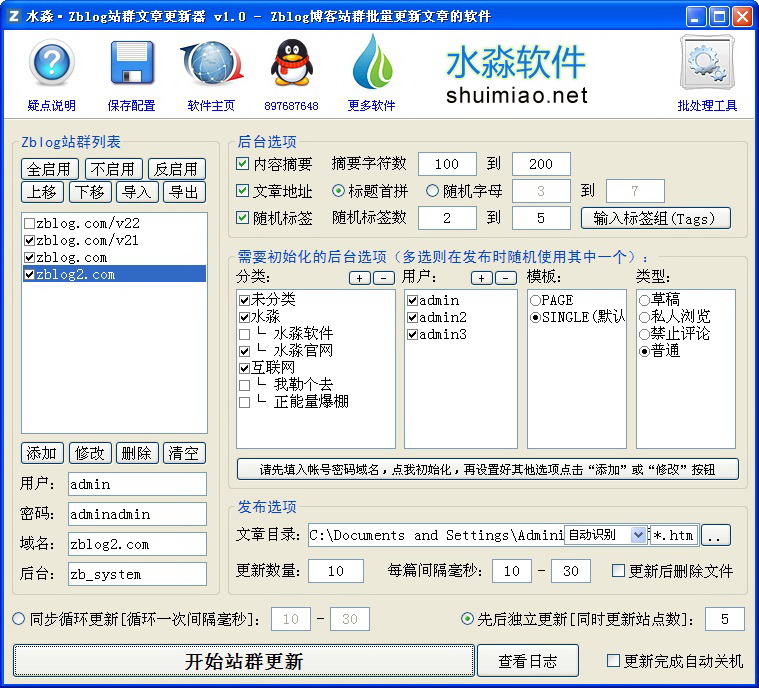
Task: Open the 软件主页 globe icon
Action: click(x=212, y=63)
